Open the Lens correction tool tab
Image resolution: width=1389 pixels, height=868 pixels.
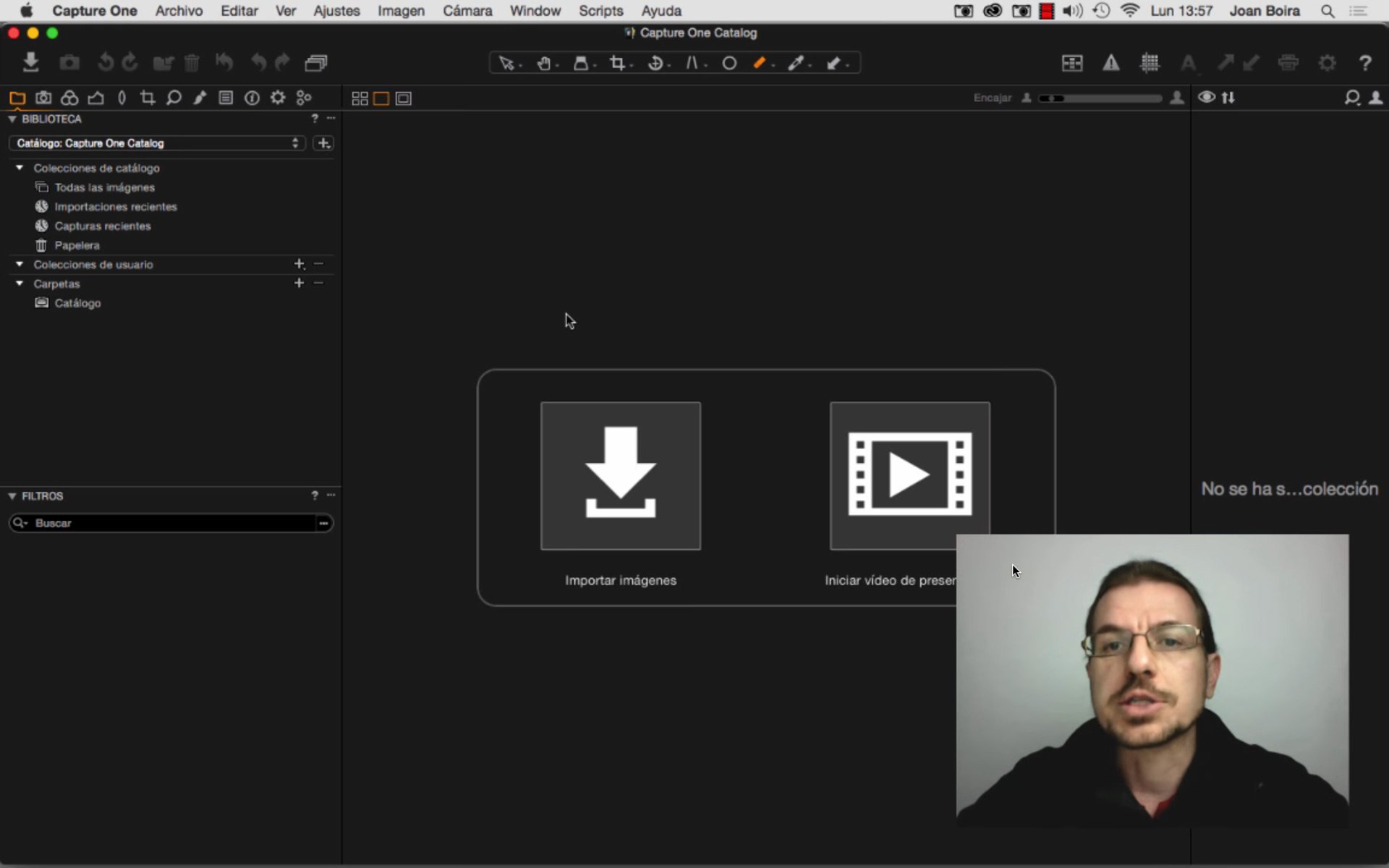click(122, 98)
